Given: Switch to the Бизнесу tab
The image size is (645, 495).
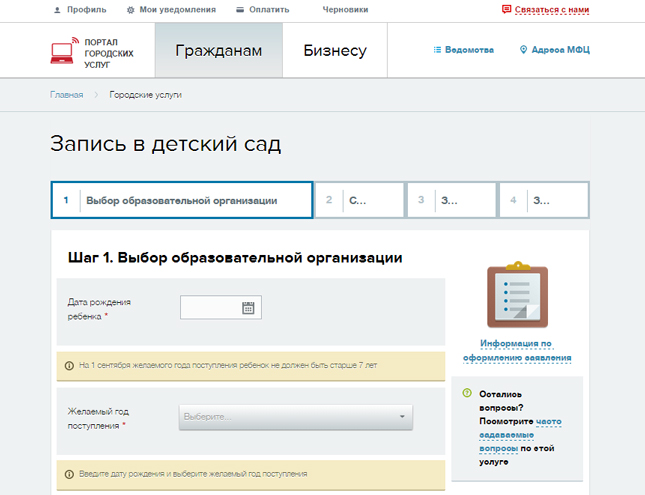Looking at the screenshot, I should [x=334, y=51].
